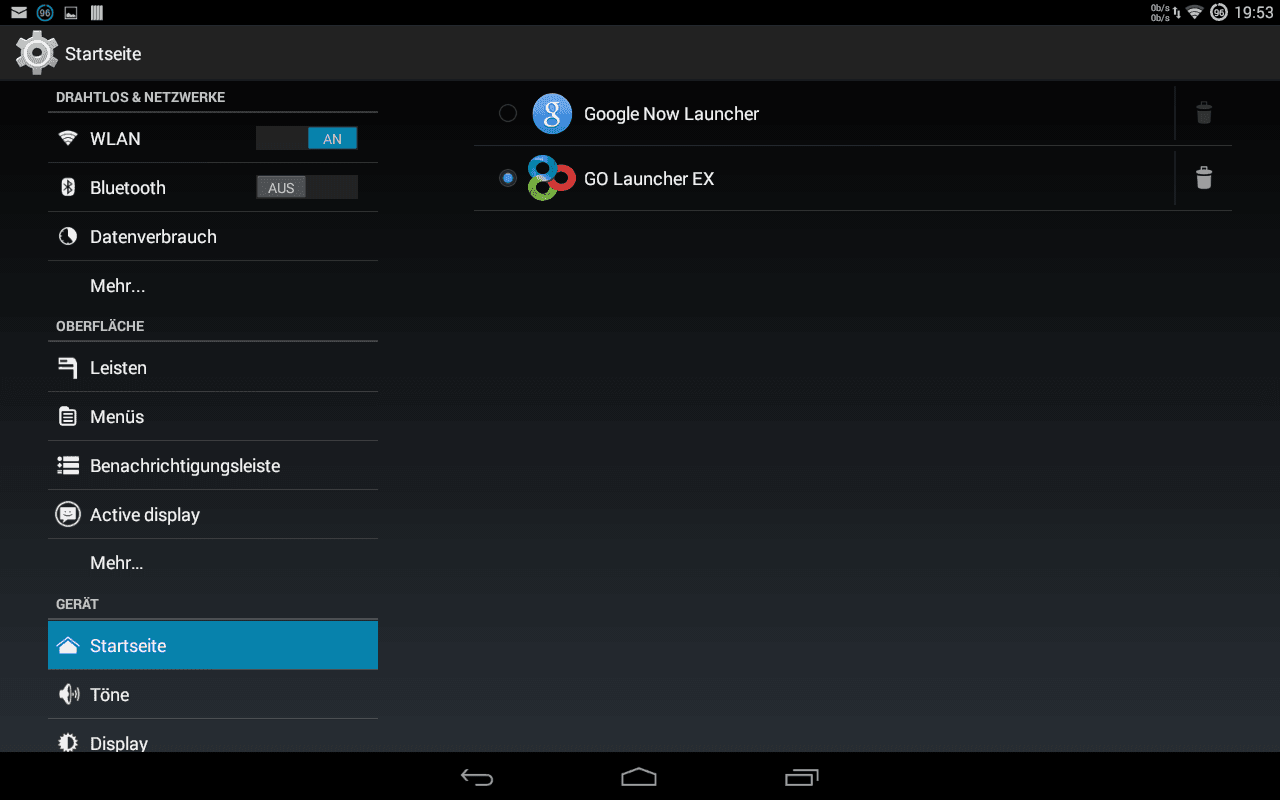
Task: Toggle the WLAN switch off
Action: coord(307,139)
